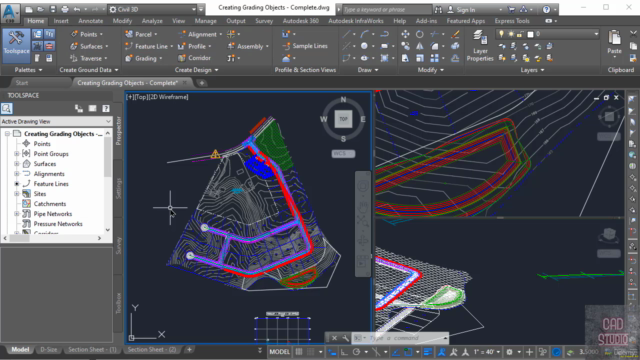Switch to Section Sheet - (1) layout tab

92,349
